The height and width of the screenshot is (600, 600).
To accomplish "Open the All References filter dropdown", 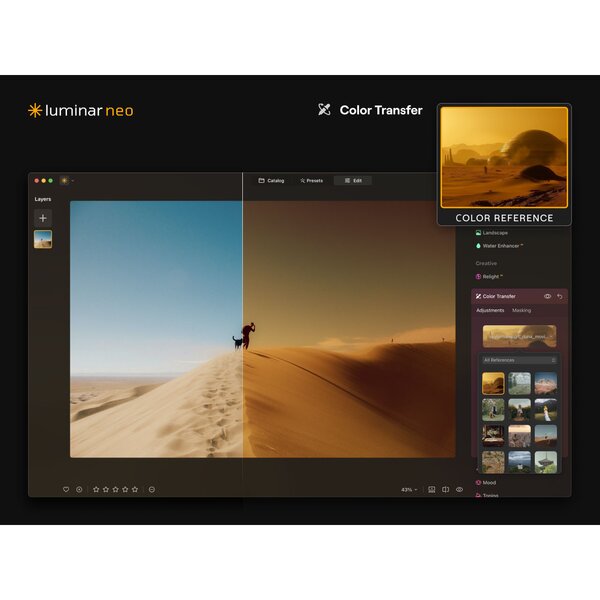I will pos(519,360).
